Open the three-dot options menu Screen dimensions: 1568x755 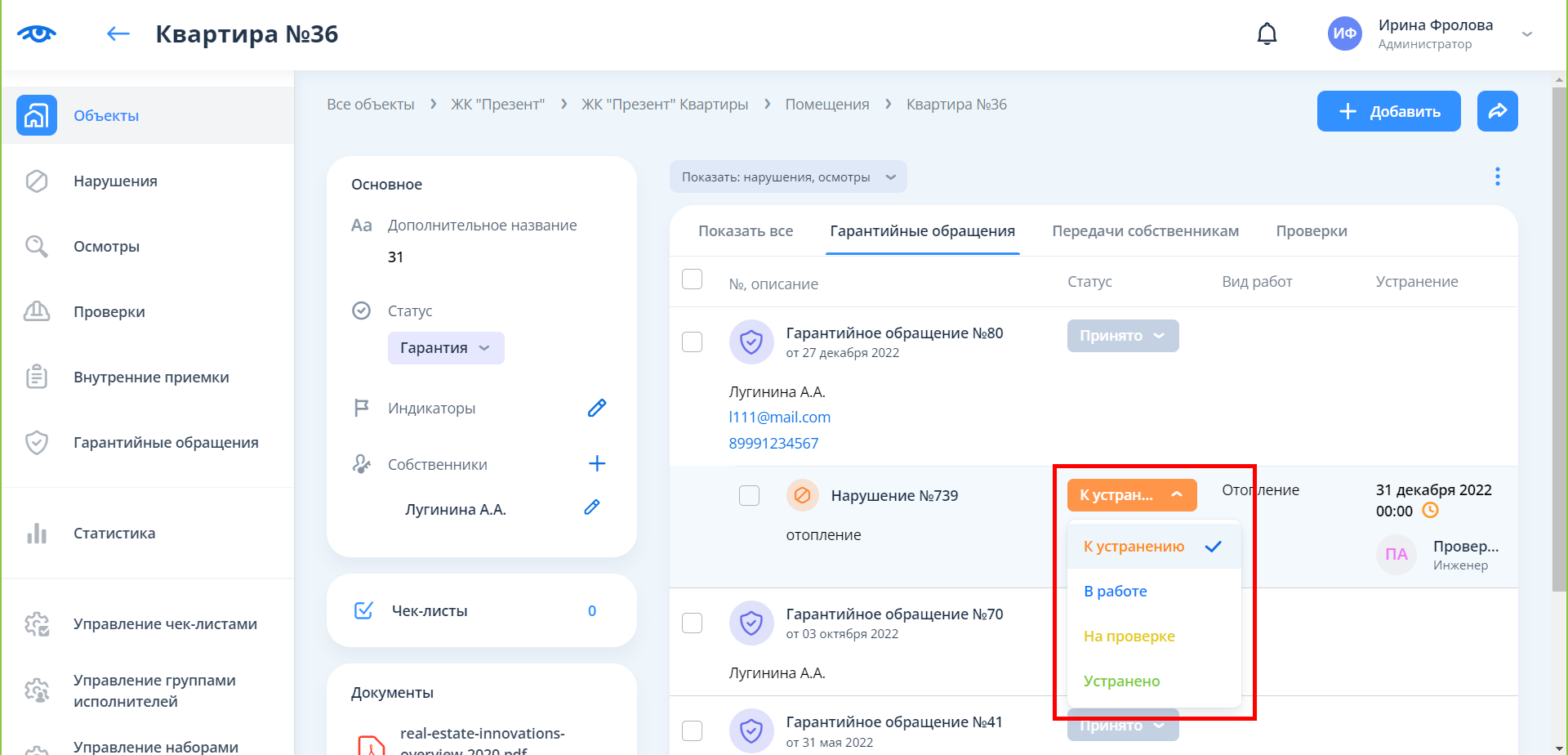pyautogui.click(x=1497, y=176)
